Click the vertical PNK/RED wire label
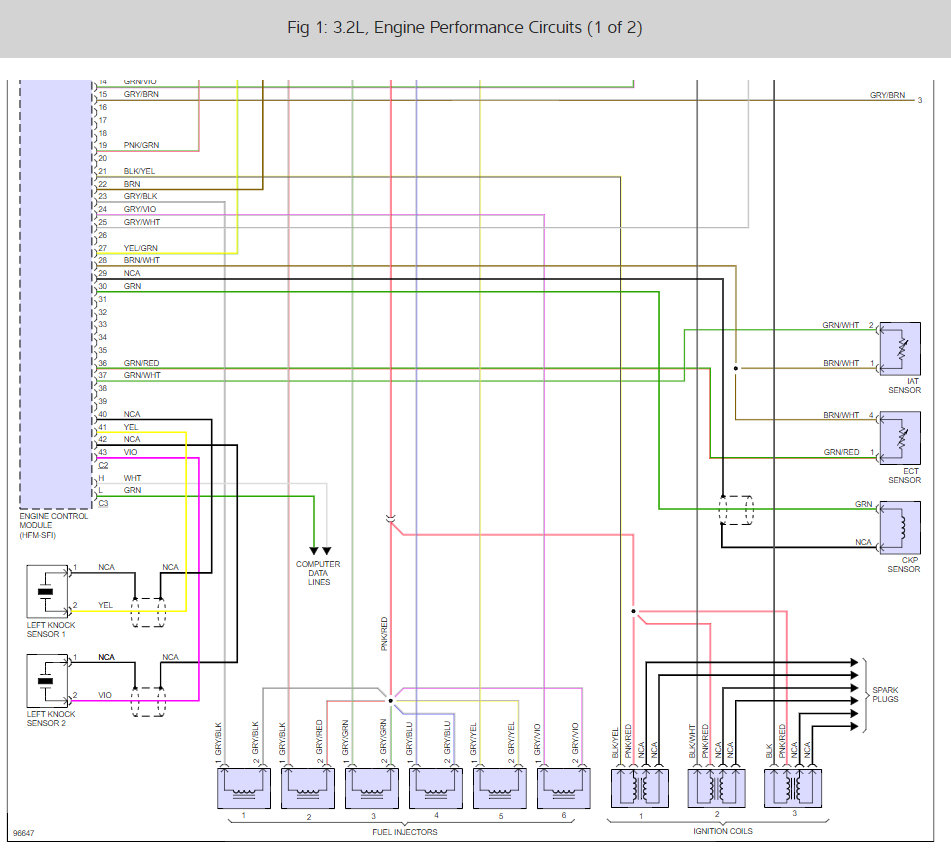The width and height of the screenshot is (951, 868). pos(384,634)
